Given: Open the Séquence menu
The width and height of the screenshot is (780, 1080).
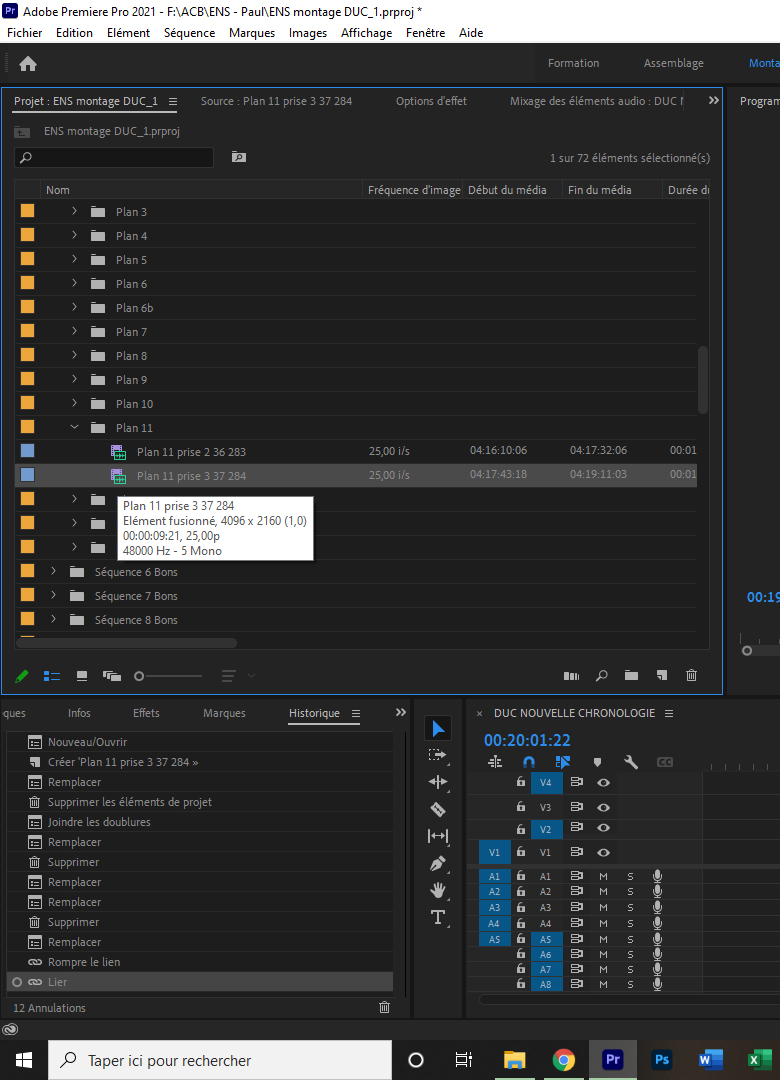Looking at the screenshot, I should [189, 33].
